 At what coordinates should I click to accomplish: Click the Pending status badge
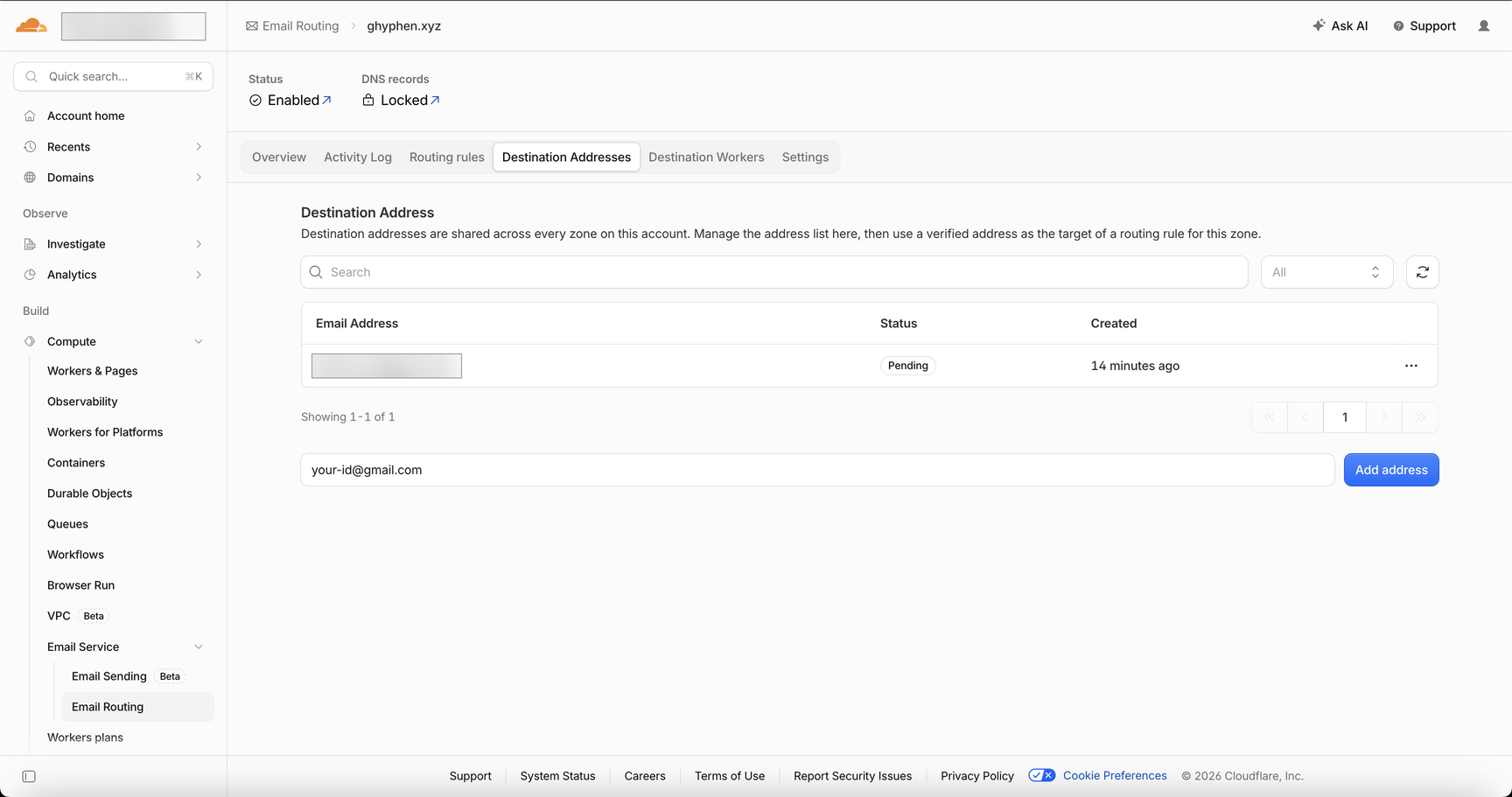907,366
